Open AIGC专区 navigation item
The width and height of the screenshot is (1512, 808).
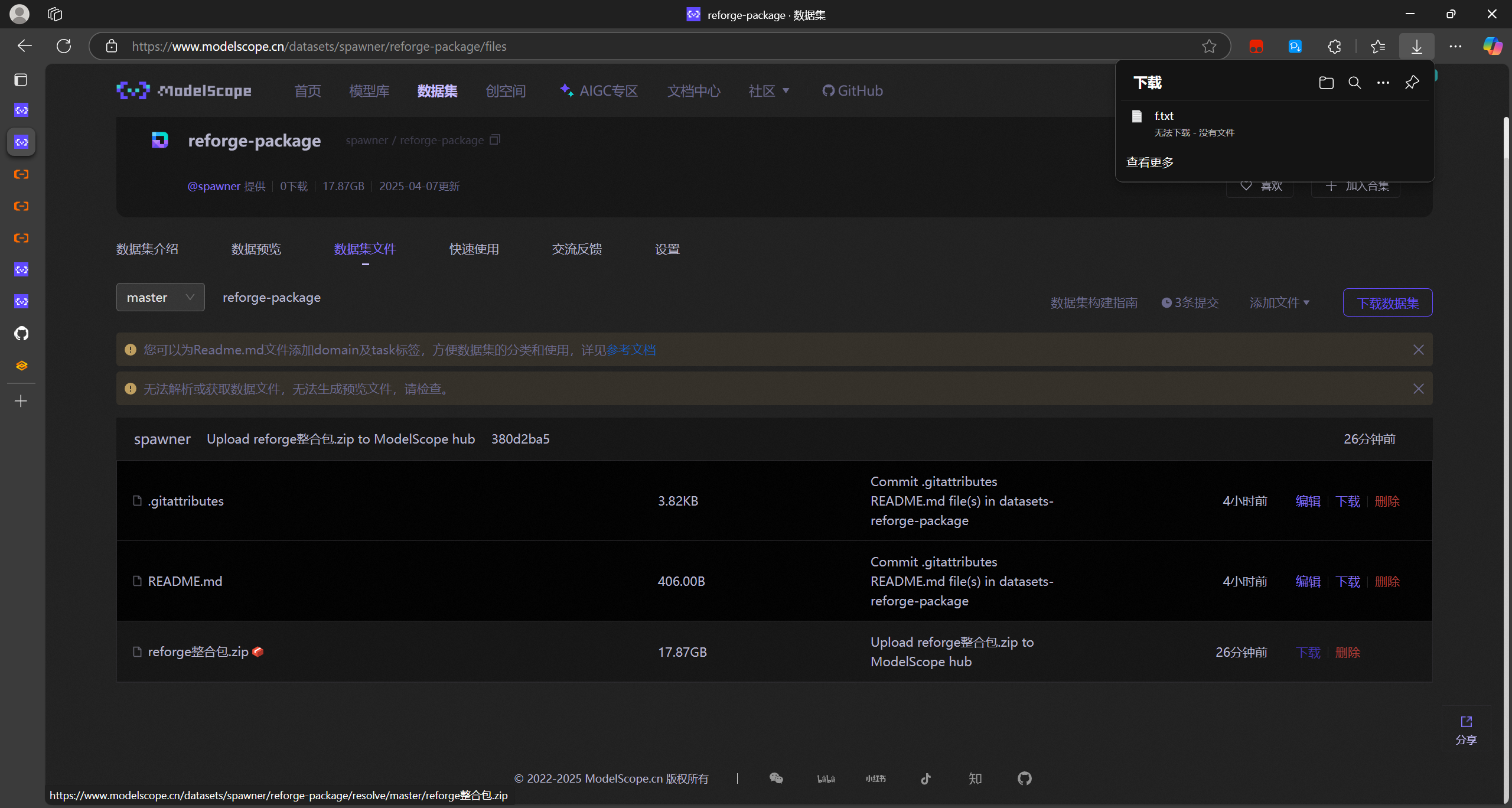click(x=599, y=90)
